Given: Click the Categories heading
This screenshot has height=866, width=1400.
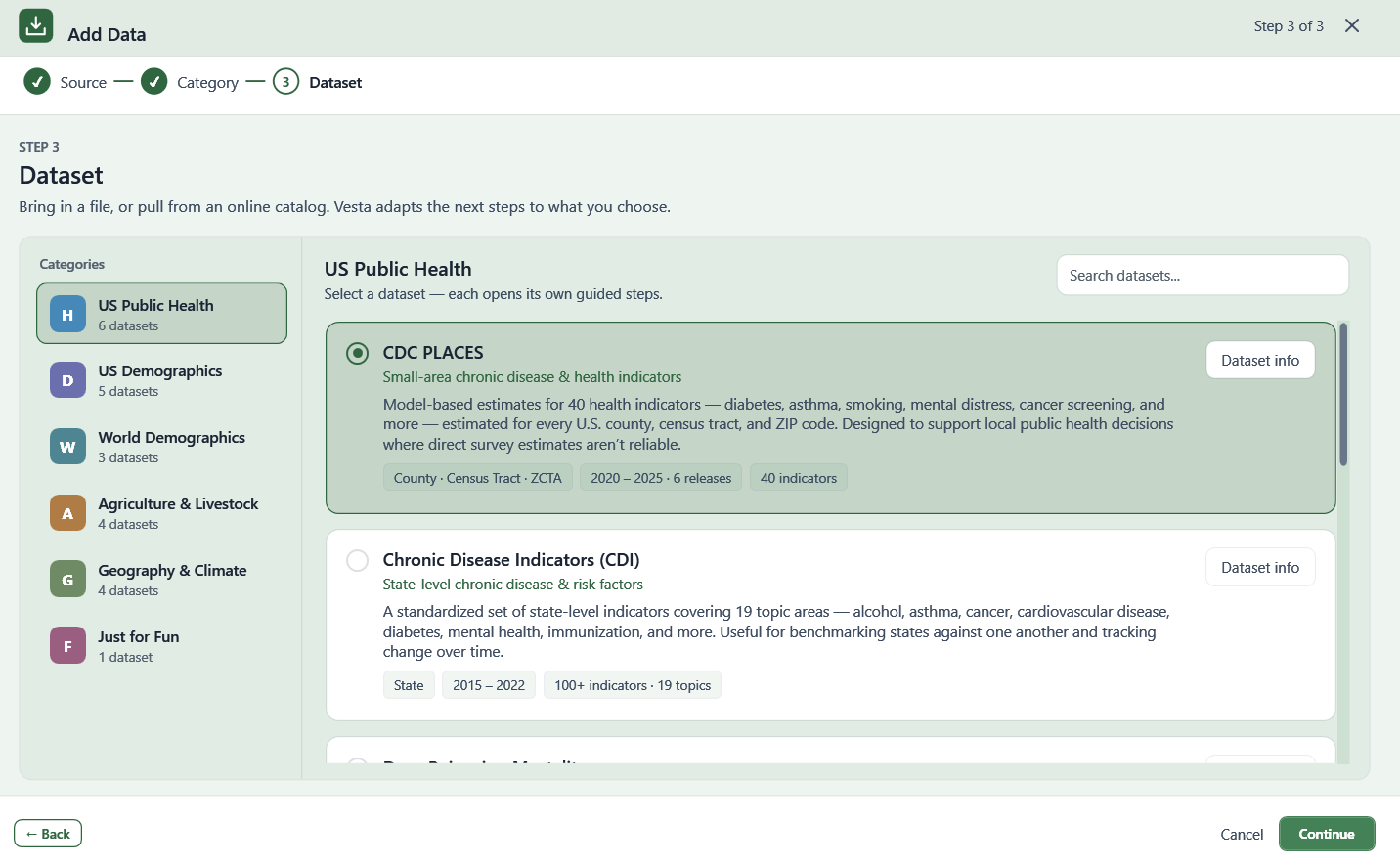Looking at the screenshot, I should click(x=72, y=264).
